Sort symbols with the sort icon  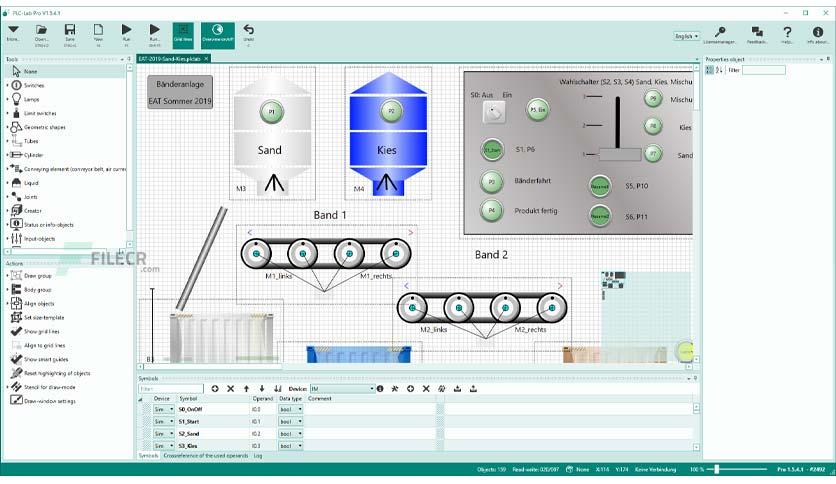(x=278, y=389)
